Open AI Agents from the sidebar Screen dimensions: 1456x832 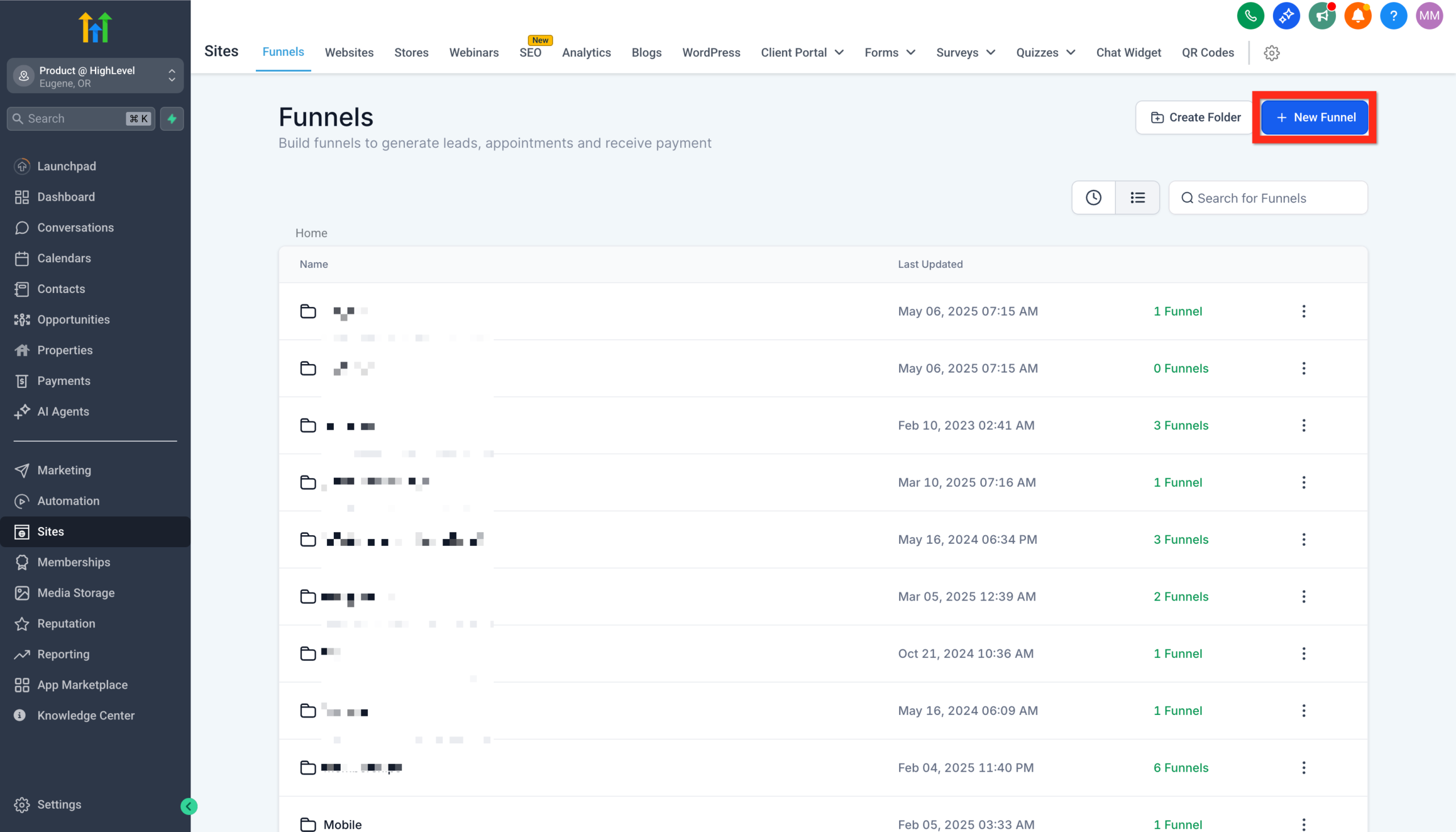tap(63, 411)
